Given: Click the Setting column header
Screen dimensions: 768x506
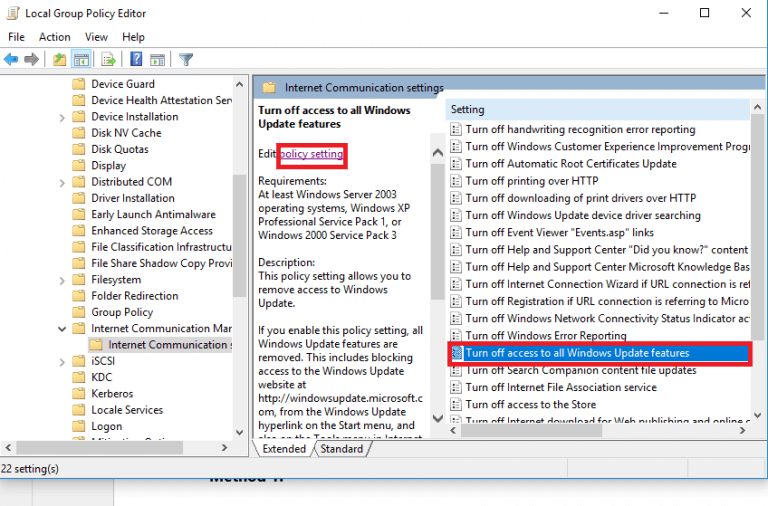Looking at the screenshot, I should (x=598, y=110).
